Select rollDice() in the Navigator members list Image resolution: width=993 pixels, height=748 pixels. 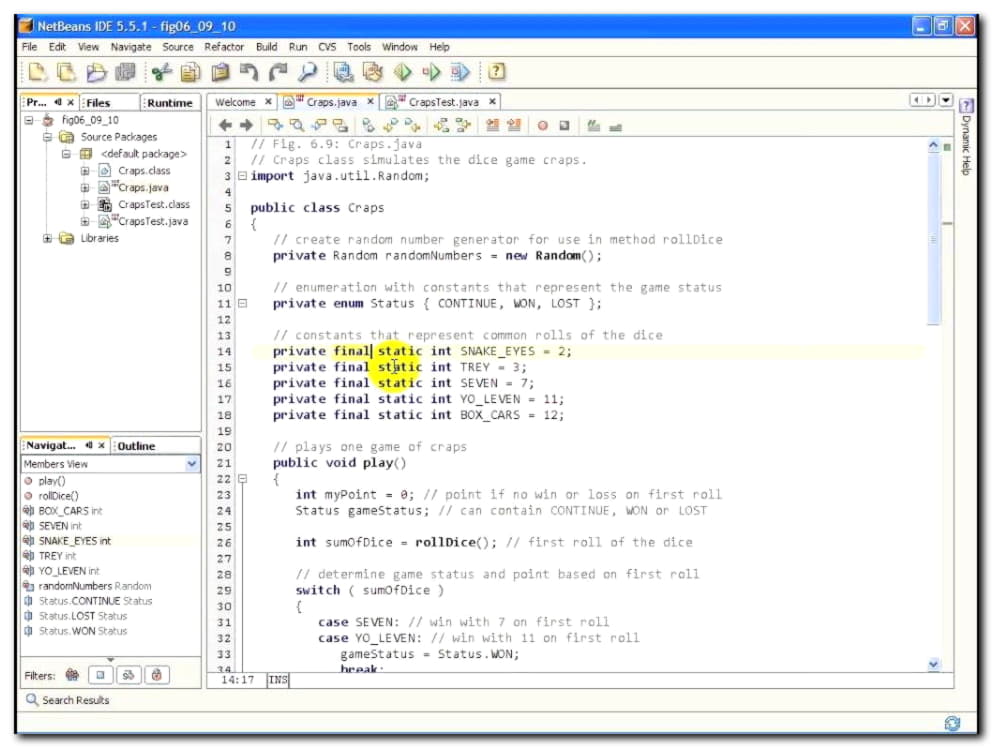58,496
